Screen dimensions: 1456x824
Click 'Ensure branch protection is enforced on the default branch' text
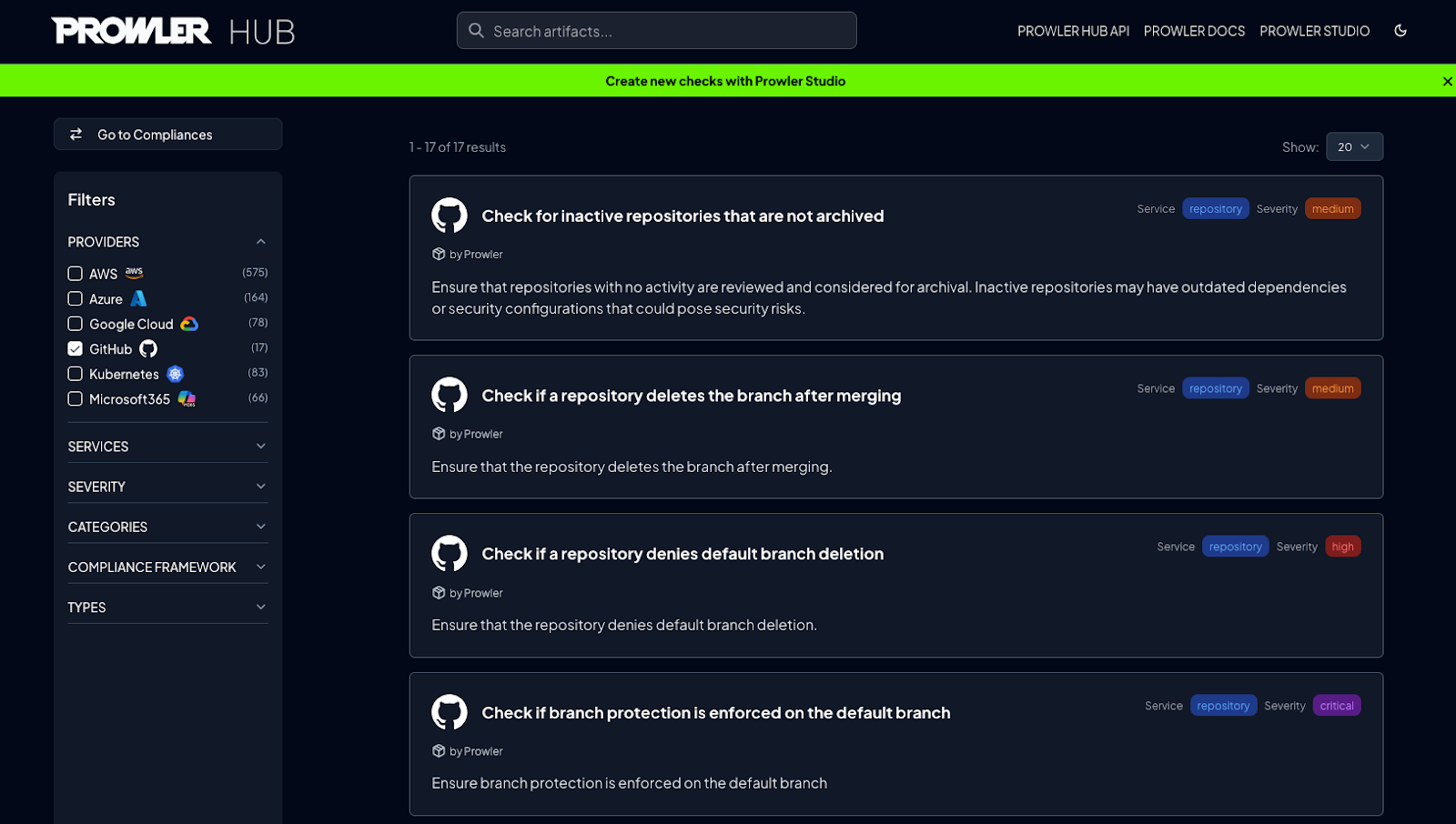(x=629, y=783)
